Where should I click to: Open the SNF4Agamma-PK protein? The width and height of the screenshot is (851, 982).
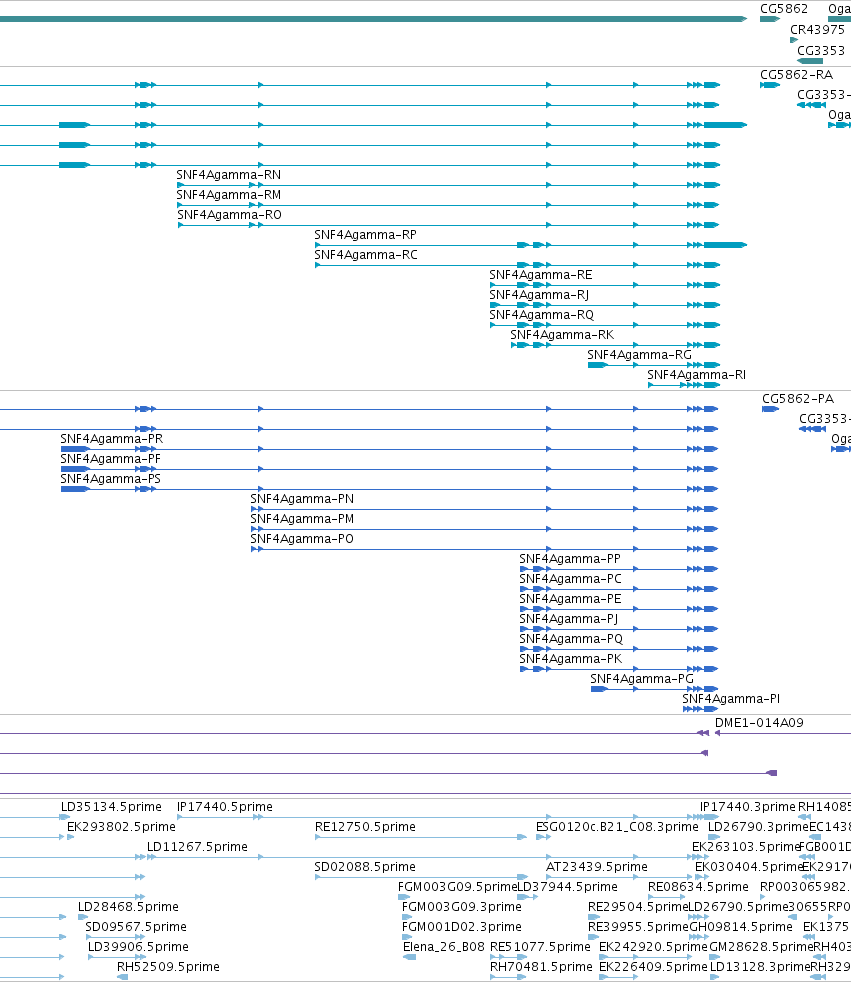[570, 659]
